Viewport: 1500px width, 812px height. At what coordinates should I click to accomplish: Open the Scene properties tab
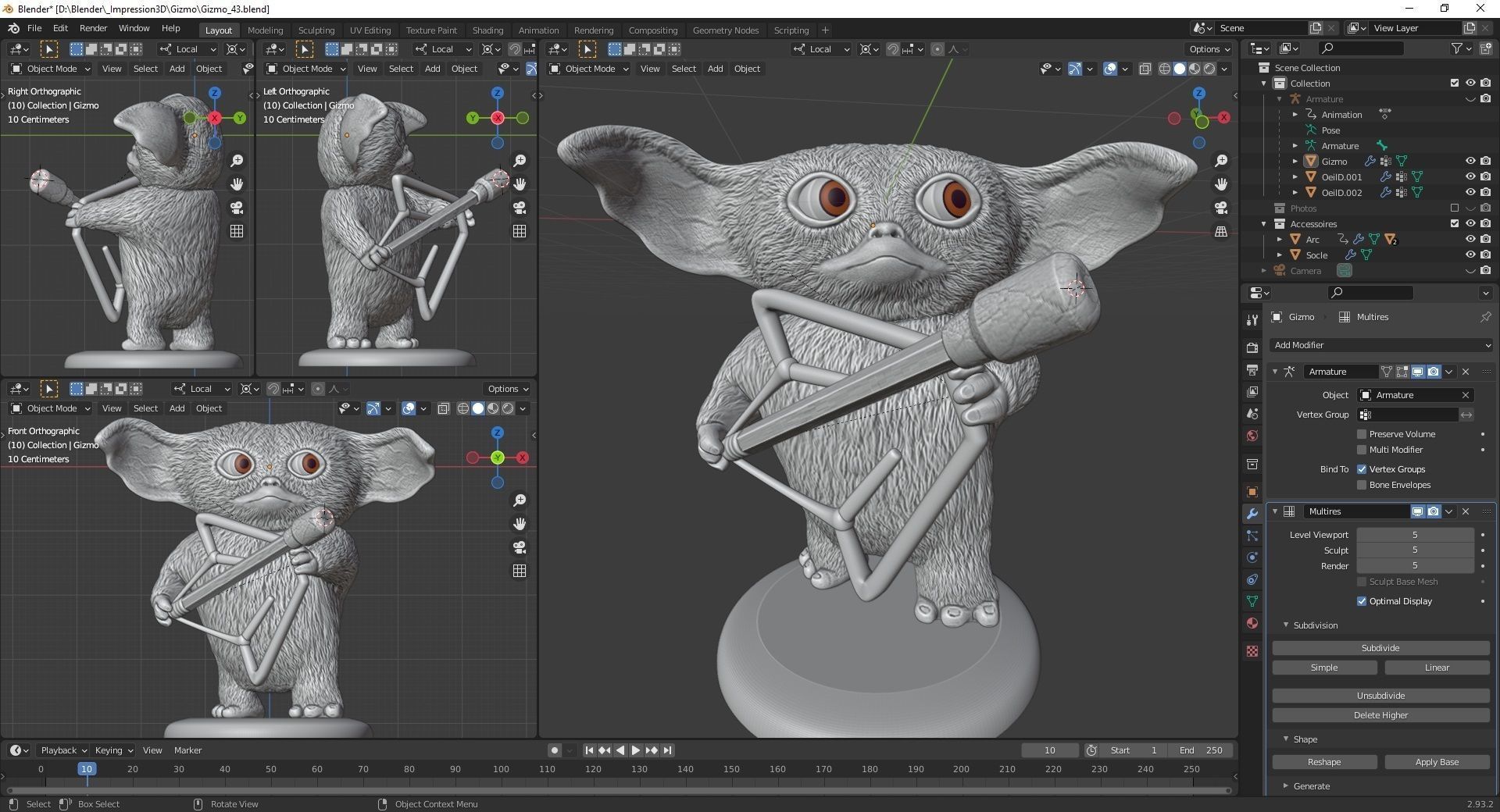point(1252,414)
